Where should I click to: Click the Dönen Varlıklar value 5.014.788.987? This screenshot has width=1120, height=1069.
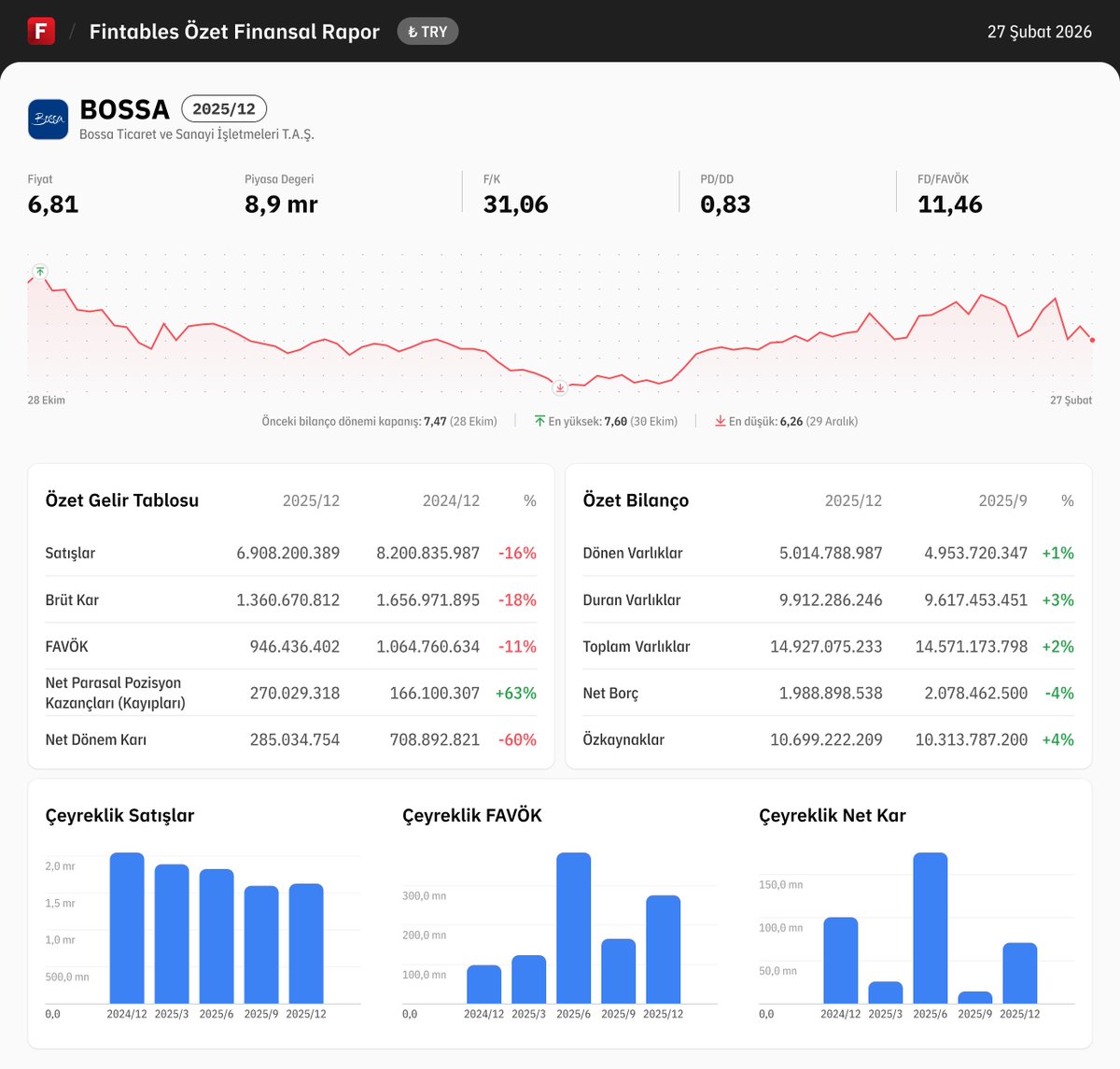click(x=831, y=553)
